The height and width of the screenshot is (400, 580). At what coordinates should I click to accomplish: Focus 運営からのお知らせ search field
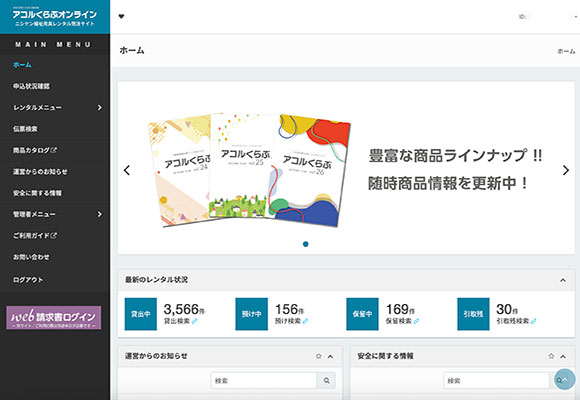click(264, 380)
